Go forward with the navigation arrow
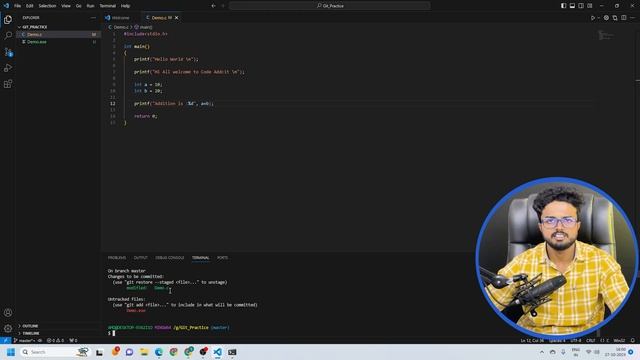Viewport: 640px width, 360px height. point(223,6)
